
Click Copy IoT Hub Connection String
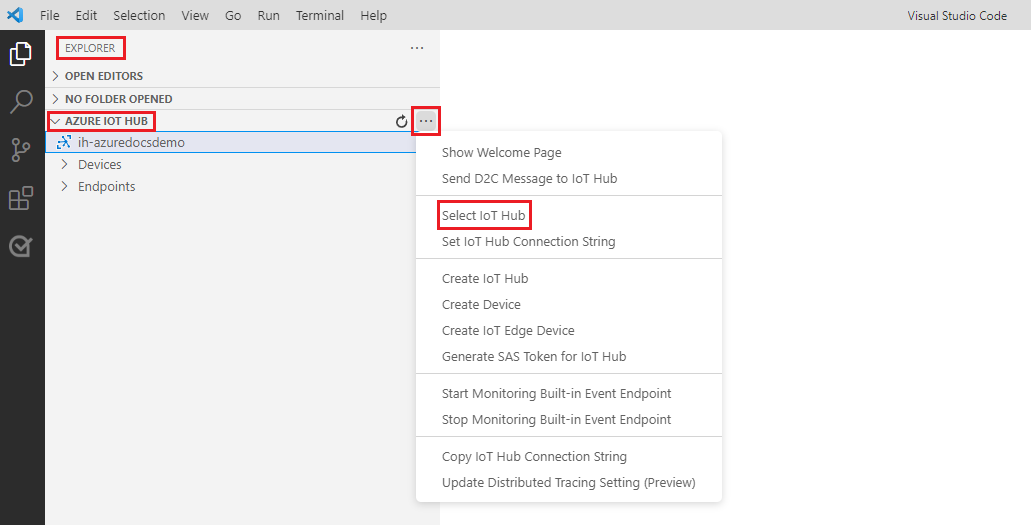(534, 456)
